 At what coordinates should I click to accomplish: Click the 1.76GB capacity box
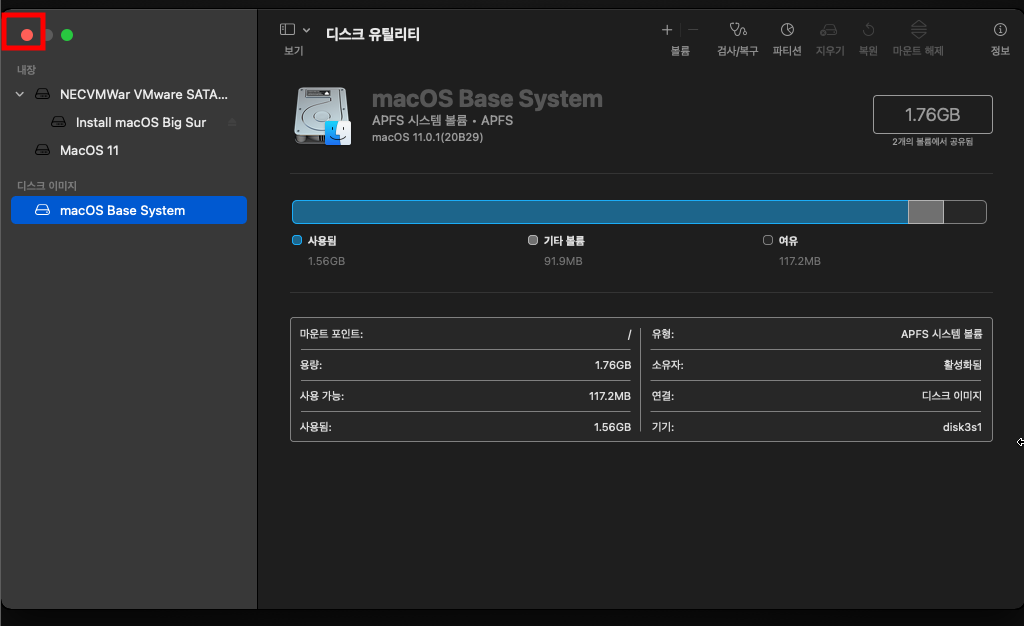point(933,114)
